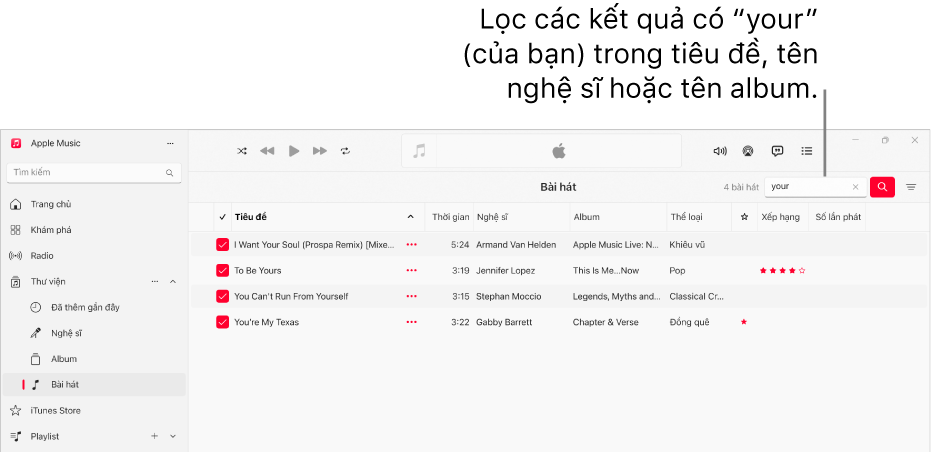Clear the "your" filter text
This screenshot has height=452, width=934.
(x=856, y=187)
